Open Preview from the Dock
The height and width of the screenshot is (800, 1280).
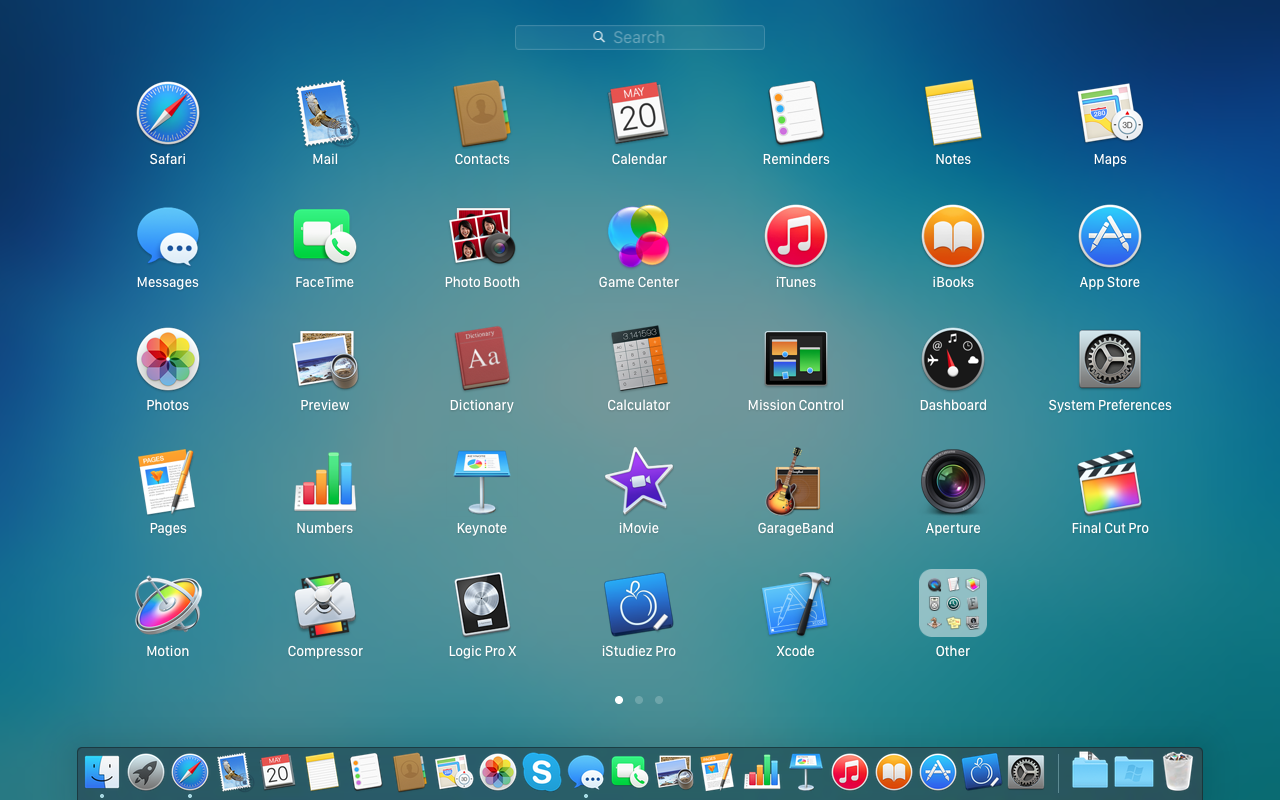[674, 772]
